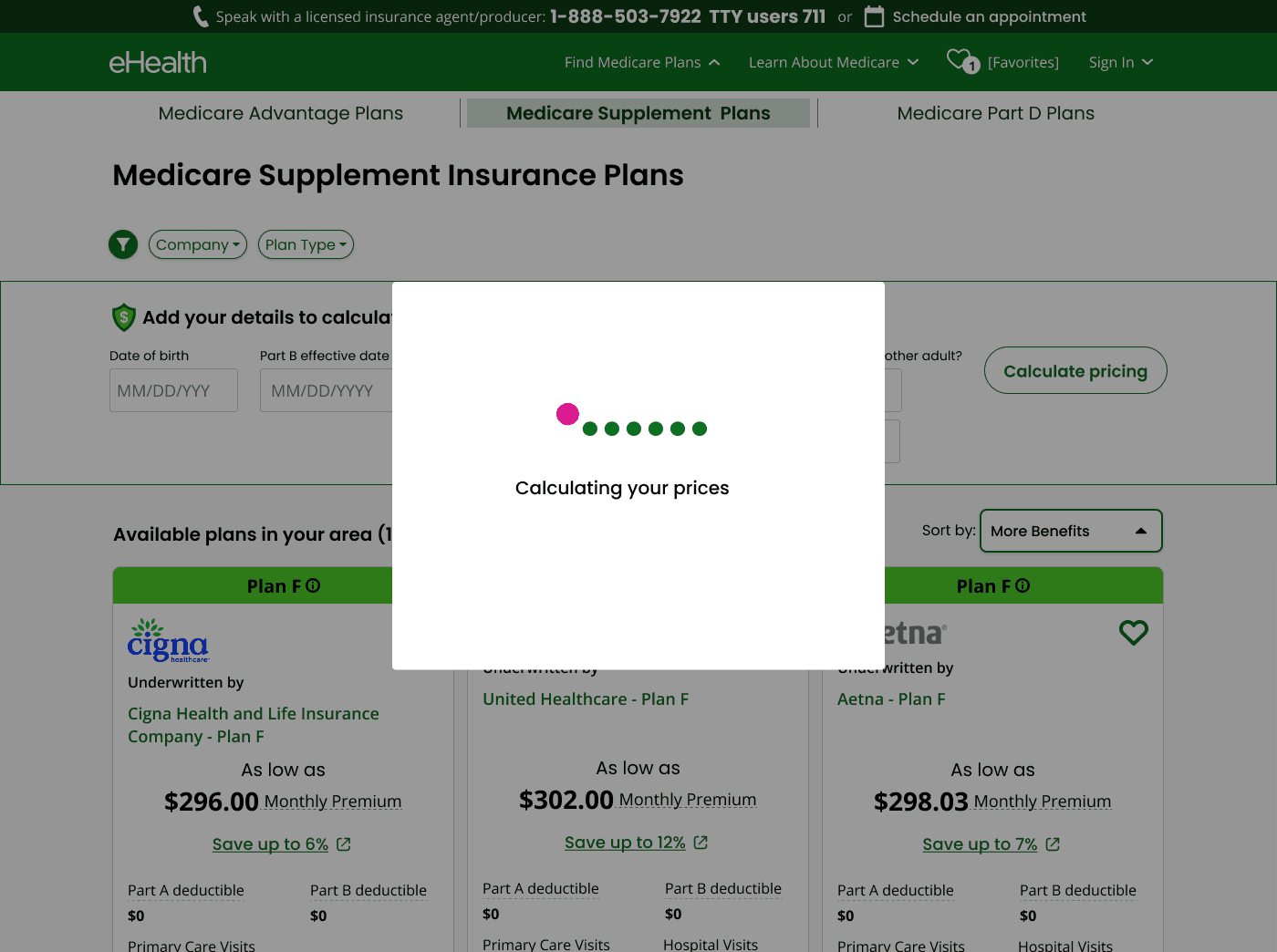Open external link icon next to Save up to 6%
Image resolution: width=1277 pixels, height=952 pixels.
344,844
